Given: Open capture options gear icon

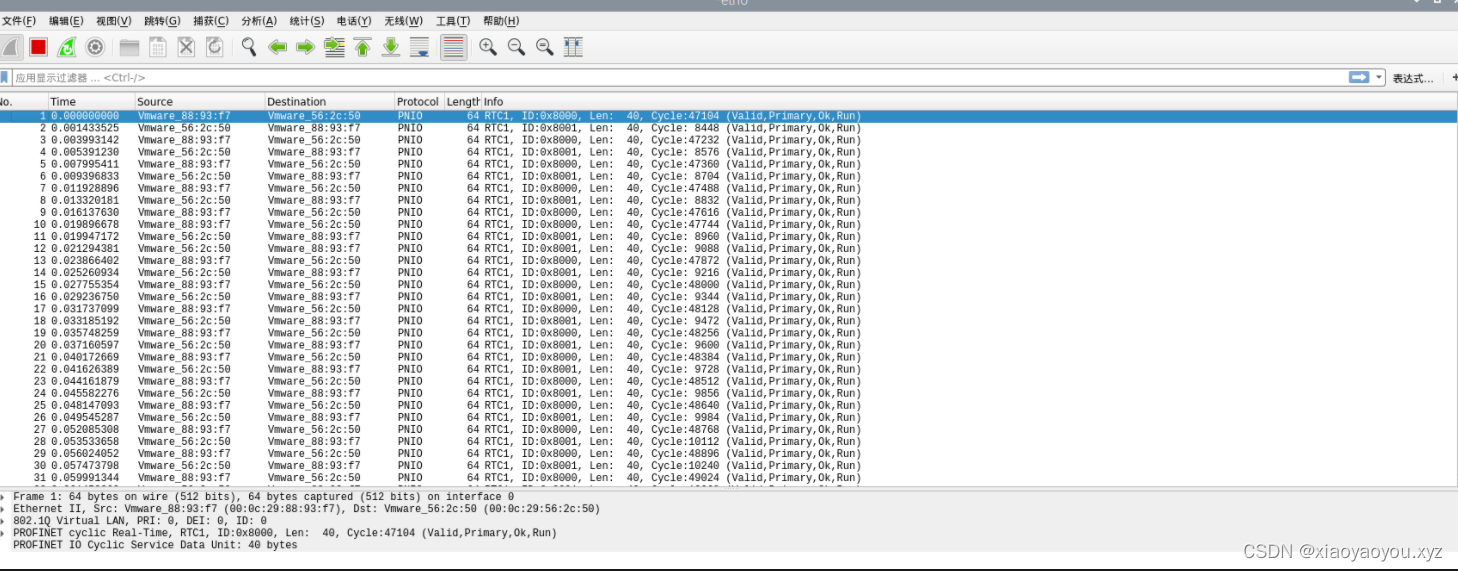Looking at the screenshot, I should coord(95,47).
